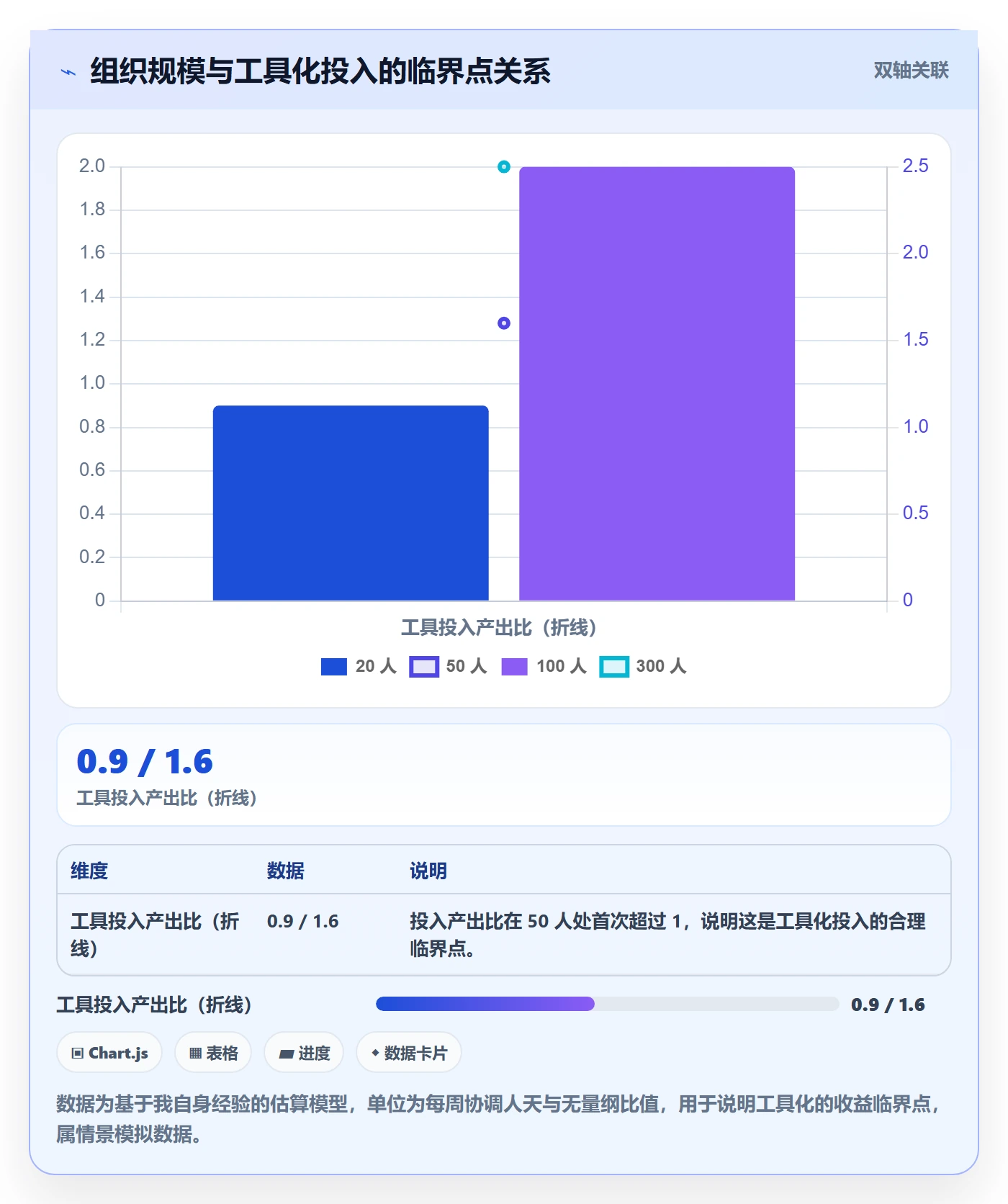The width and height of the screenshot is (1008, 1204).
Task: Click the blue 20 人 bar
Action: [x=351, y=503]
